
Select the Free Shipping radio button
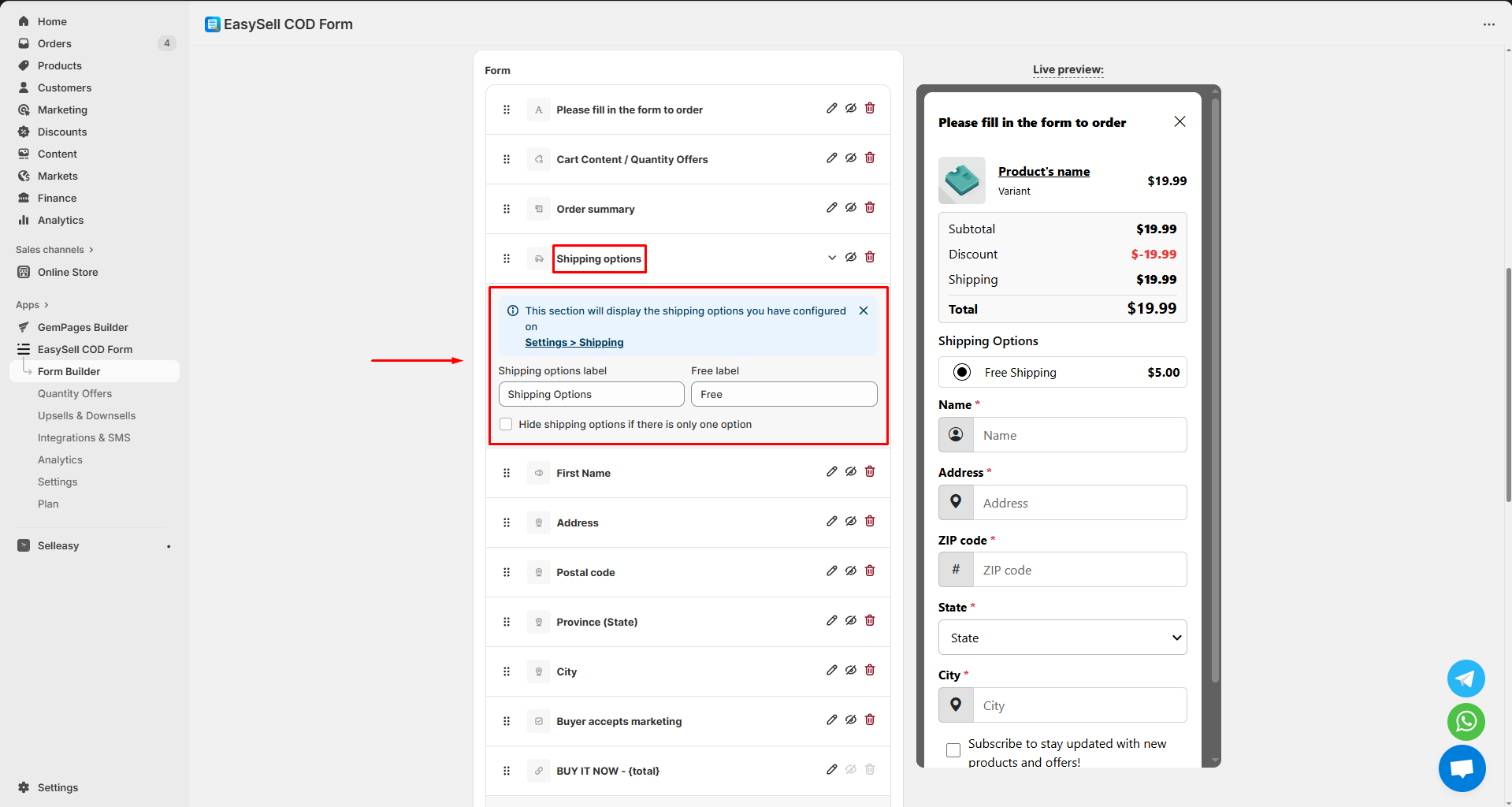pyautogui.click(x=961, y=372)
